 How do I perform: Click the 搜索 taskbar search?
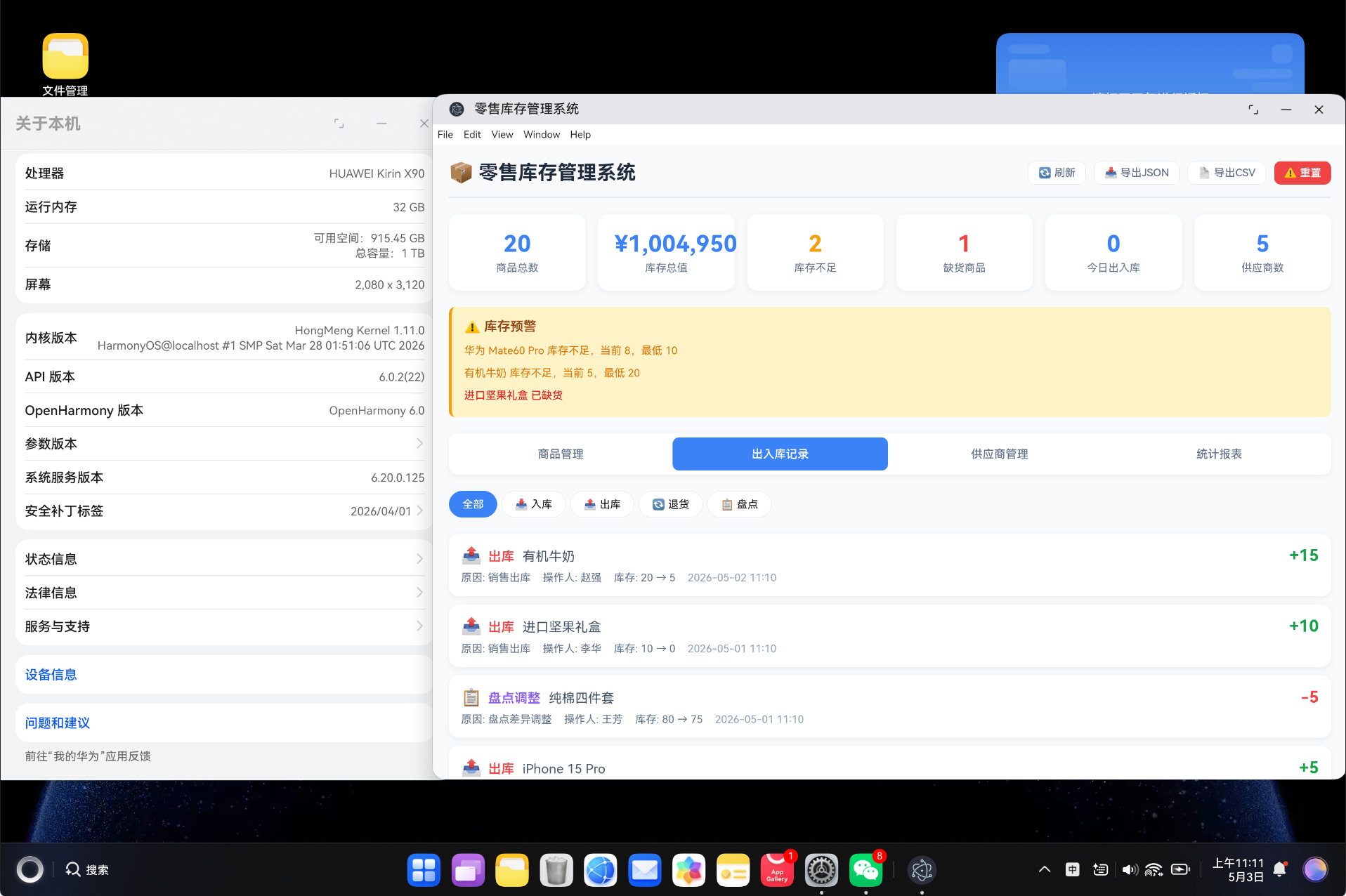87,869
